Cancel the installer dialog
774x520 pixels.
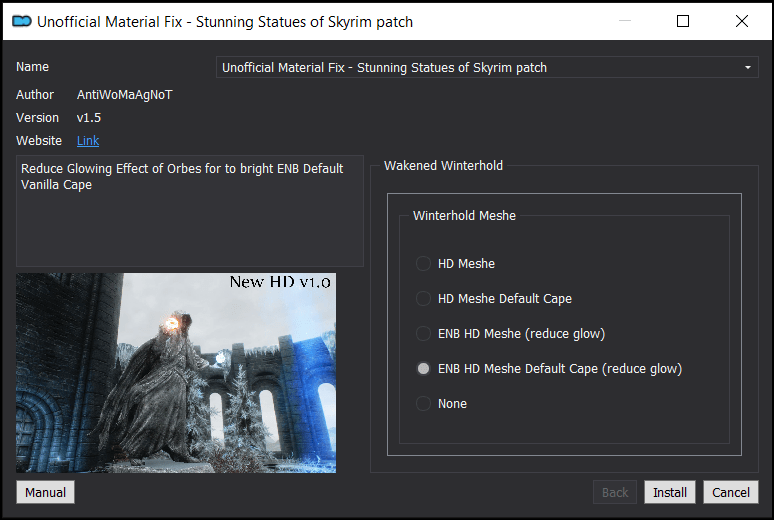coord(731,492)
